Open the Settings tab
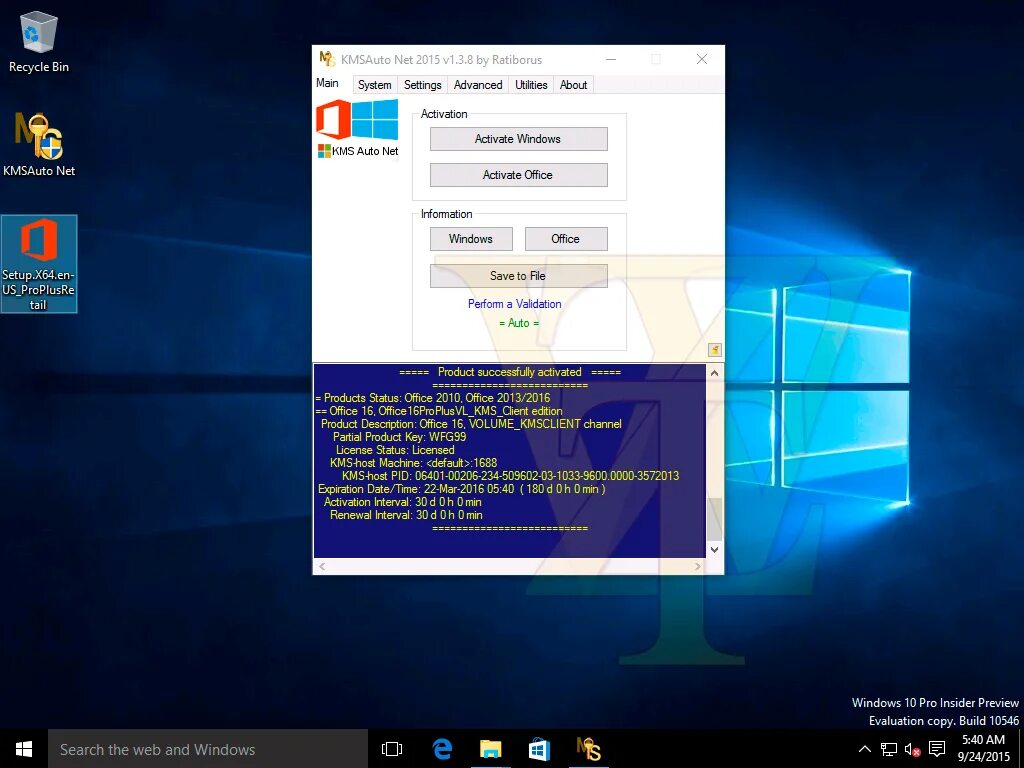 (423, 85)
